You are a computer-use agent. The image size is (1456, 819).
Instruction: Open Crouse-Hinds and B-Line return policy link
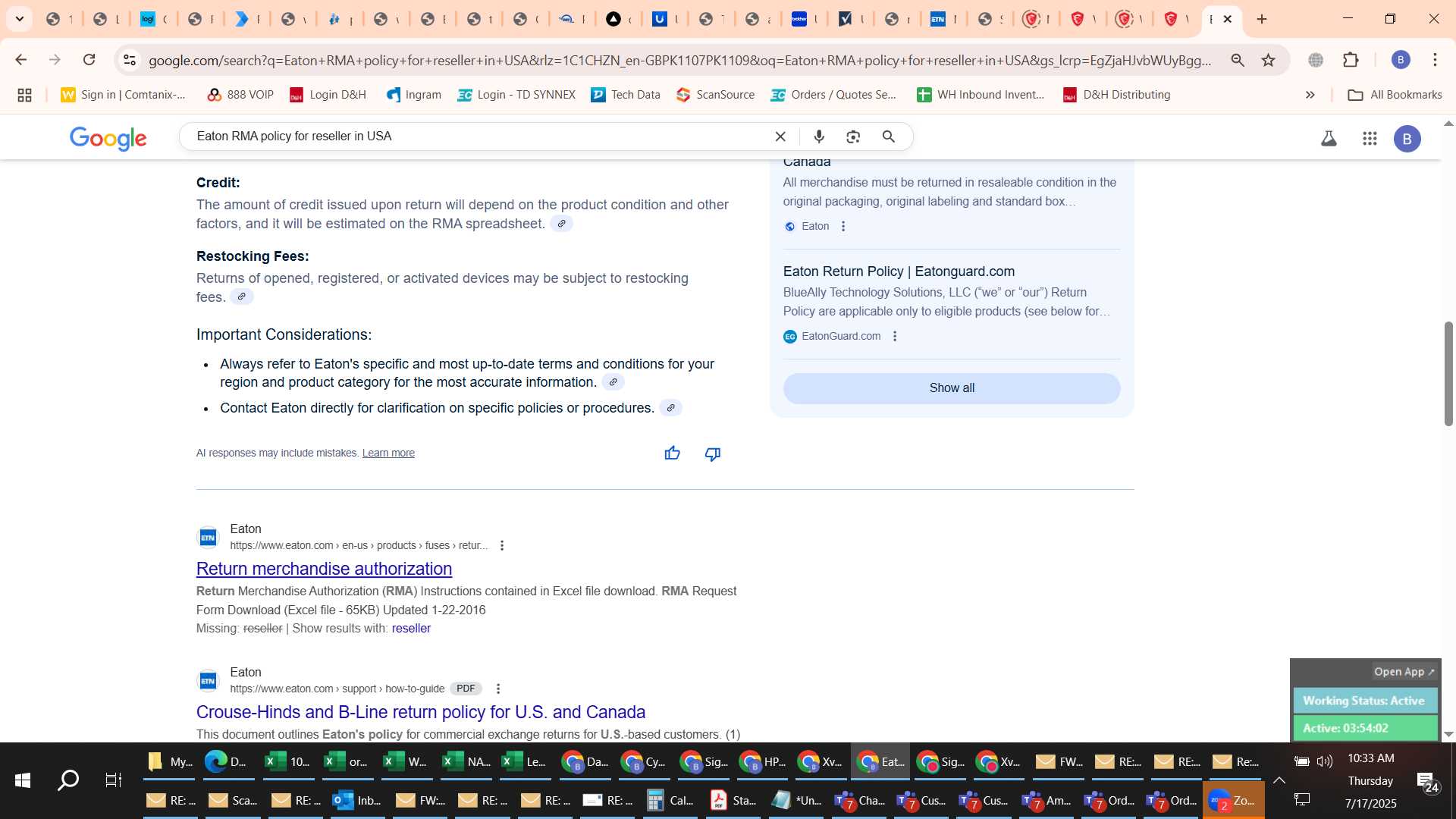click(421, 712)
